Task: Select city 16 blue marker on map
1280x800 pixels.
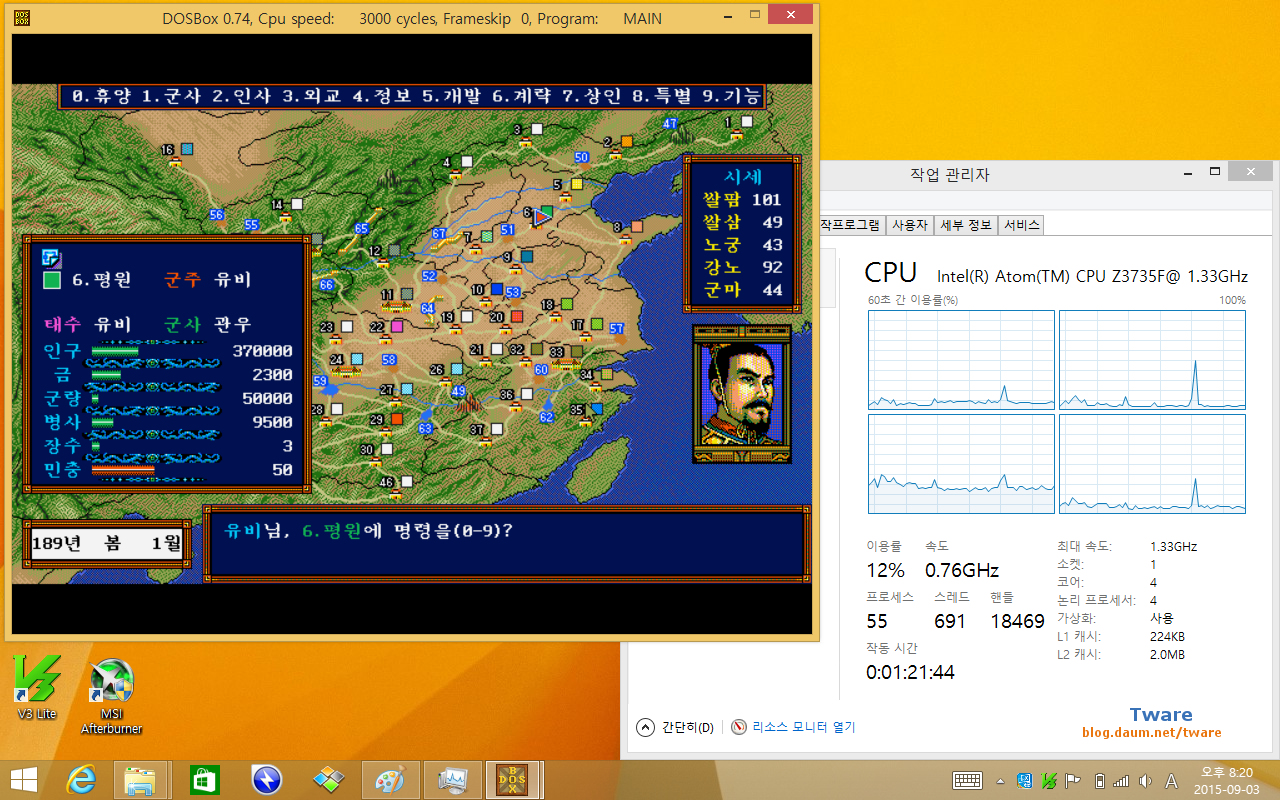Action: click(x=186, y=149)
